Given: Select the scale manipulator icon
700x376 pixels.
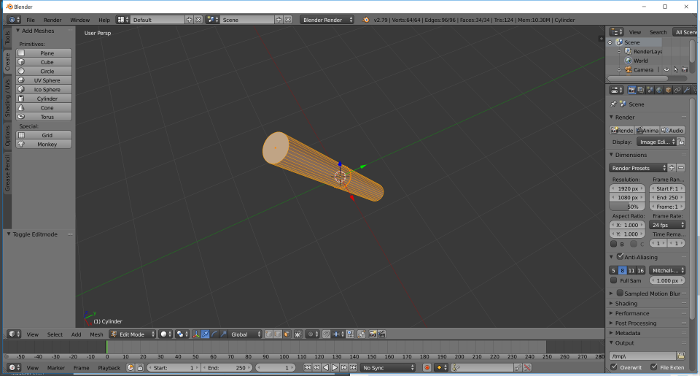Looking at the screenshot, I should [223, 334].
